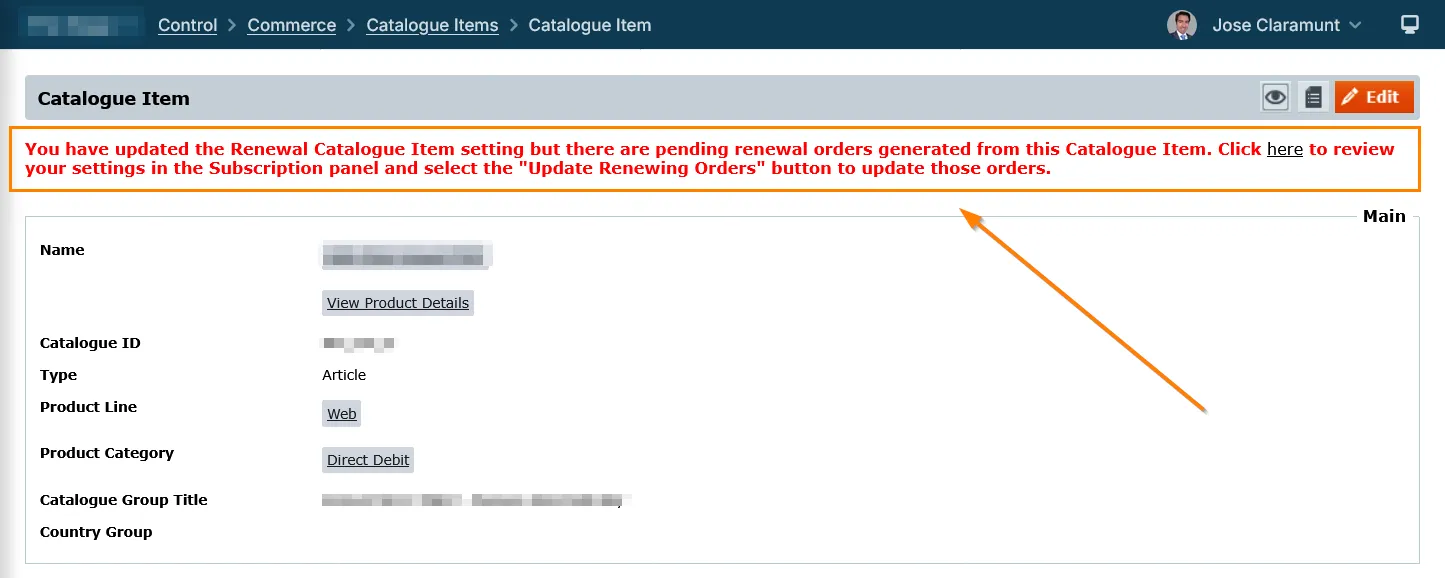Select the current Catalogue Item breadcrumb
This screenshot has width=1445, height=578.
click(589, 25)
